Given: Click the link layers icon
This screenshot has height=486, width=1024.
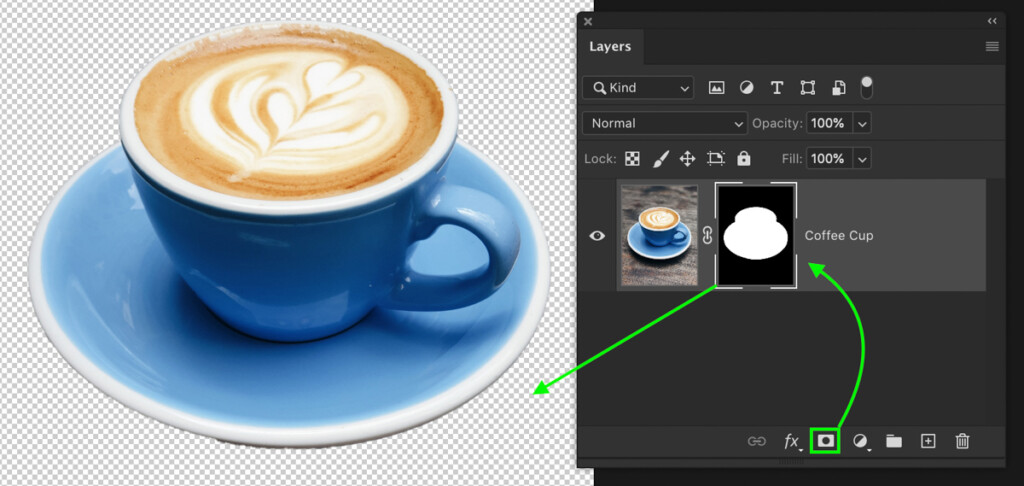Looking at the screenshot, I should coord(756,442).
